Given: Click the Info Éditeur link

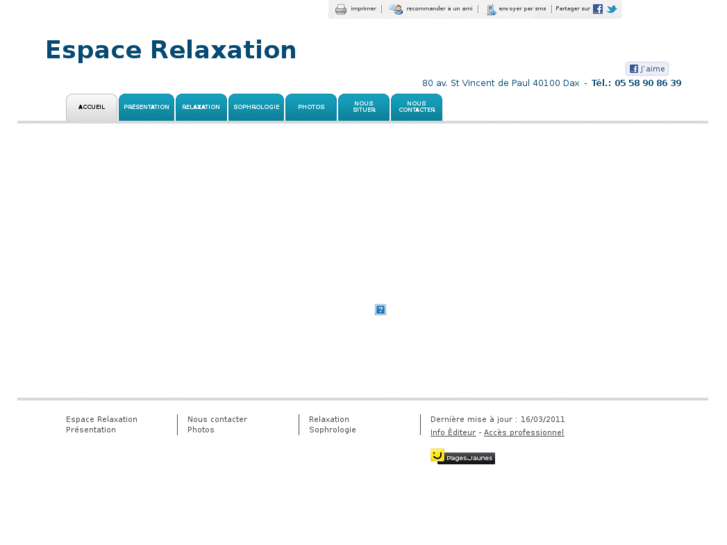Looking at the screenshot, I should pyautogui.click(x=453, y=432).
